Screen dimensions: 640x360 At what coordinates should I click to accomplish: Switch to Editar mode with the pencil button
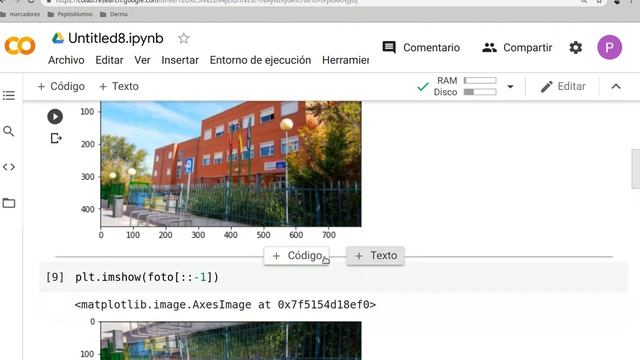tap(562, 86)
